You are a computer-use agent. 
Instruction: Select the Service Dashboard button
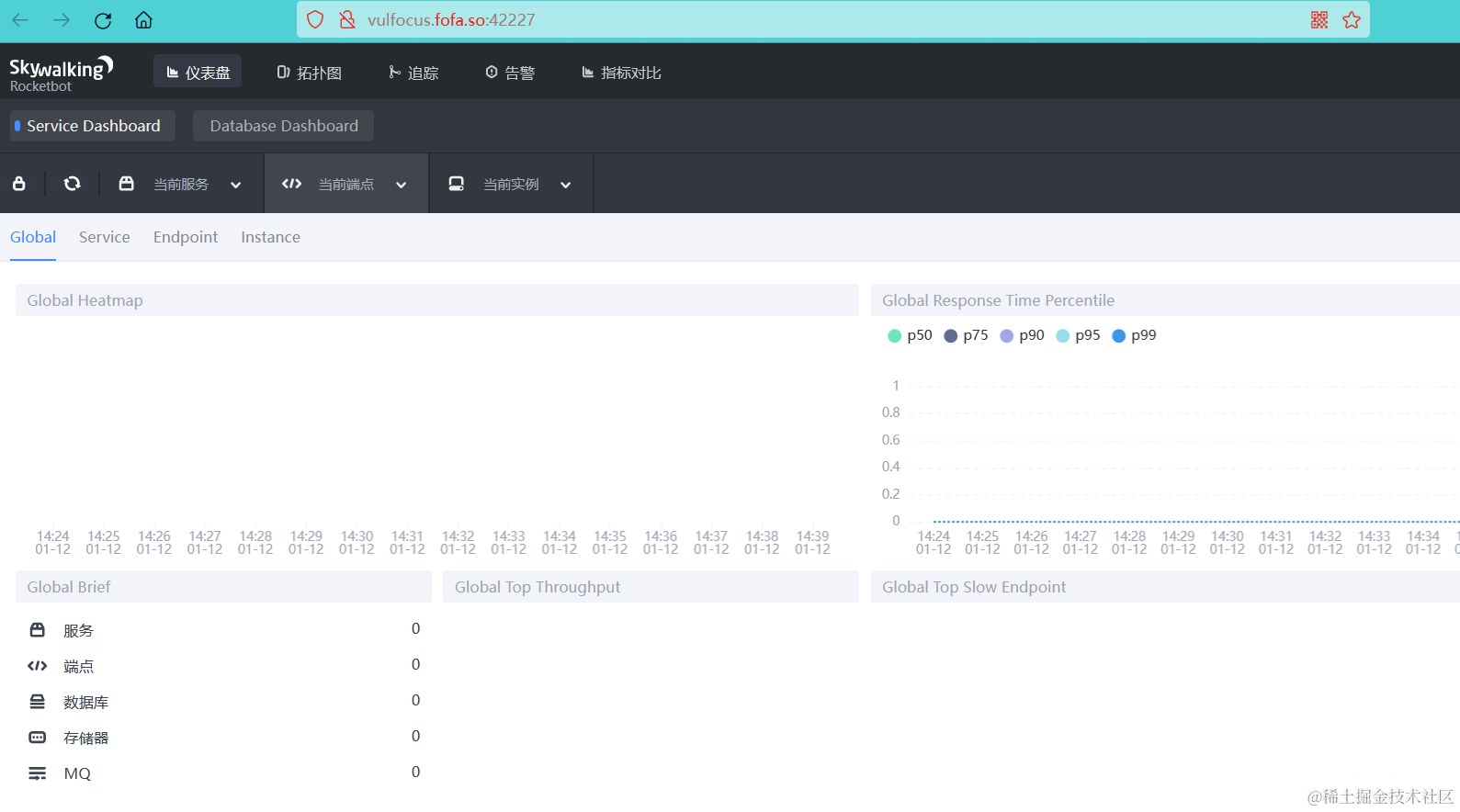tap(93, 126)
